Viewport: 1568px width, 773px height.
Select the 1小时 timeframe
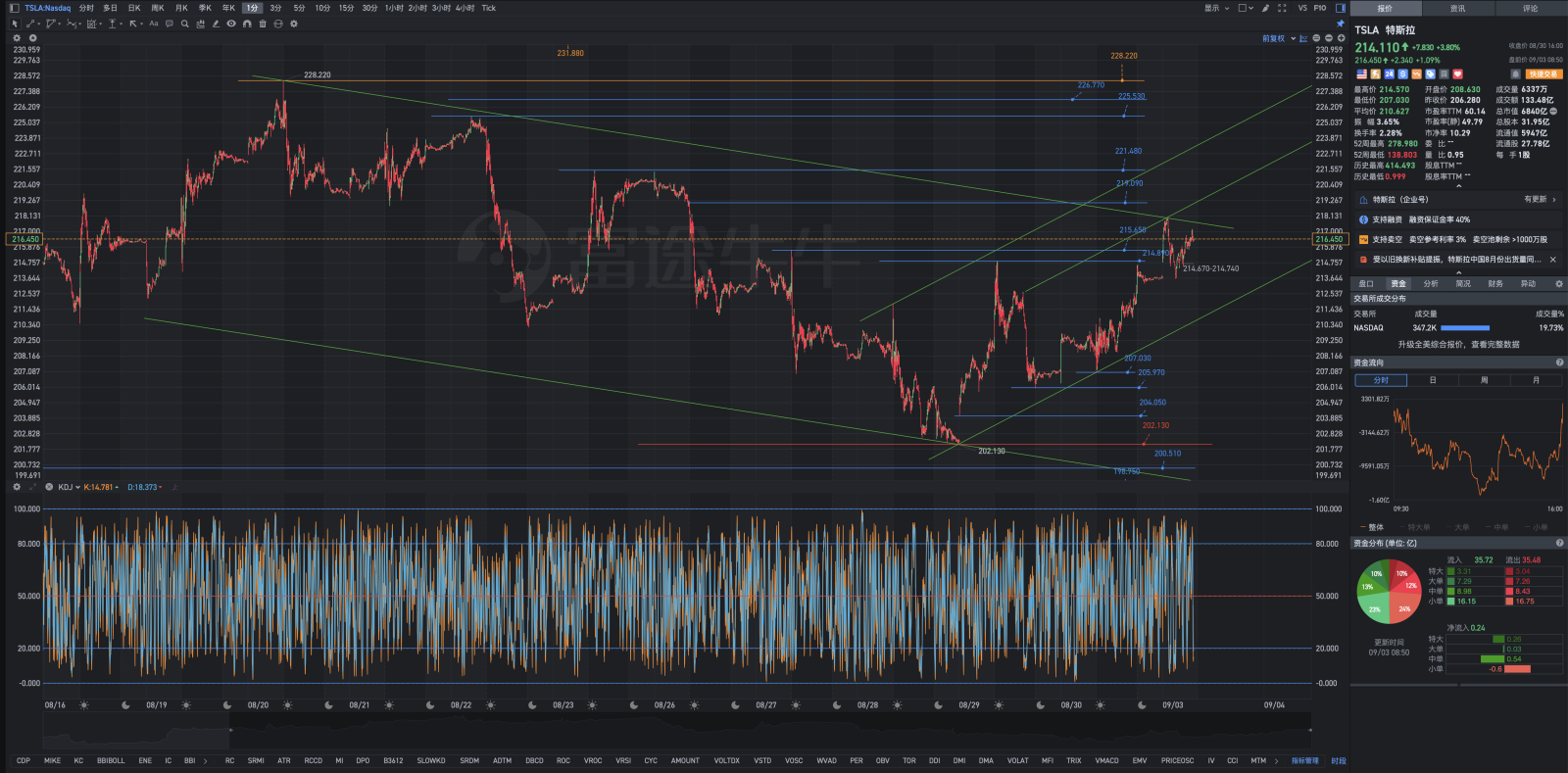click(x=394, y=8)
